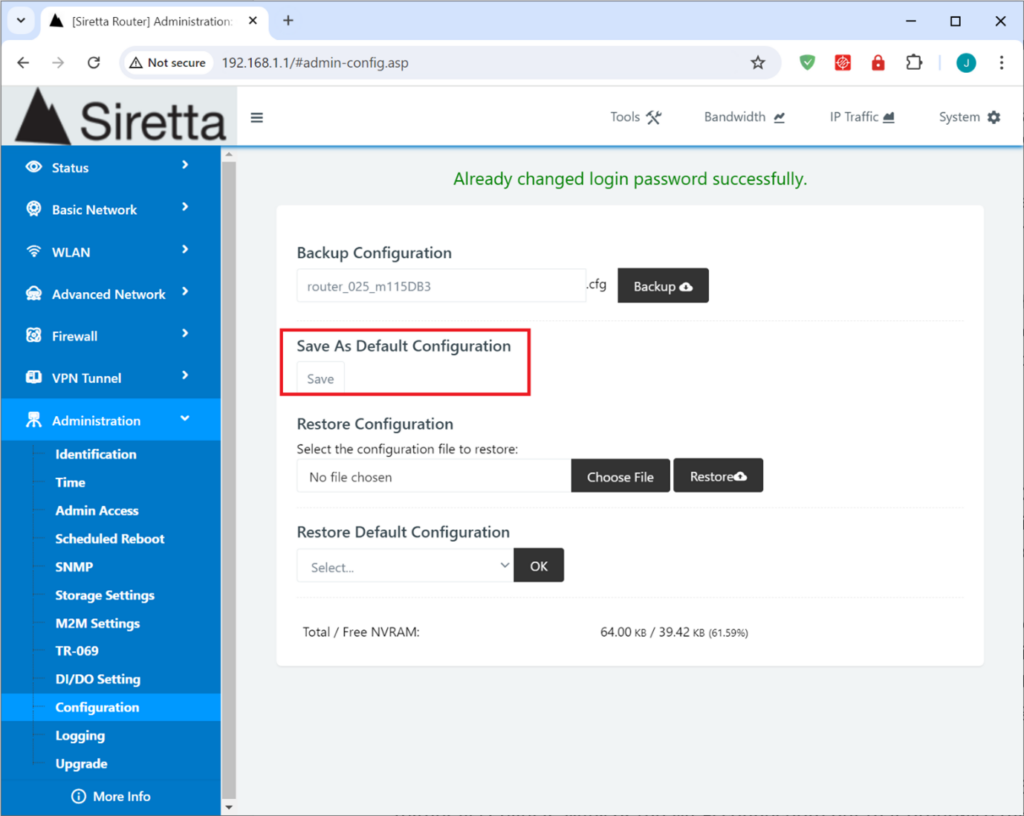Click the browser forward arrow

click(59, 63)
